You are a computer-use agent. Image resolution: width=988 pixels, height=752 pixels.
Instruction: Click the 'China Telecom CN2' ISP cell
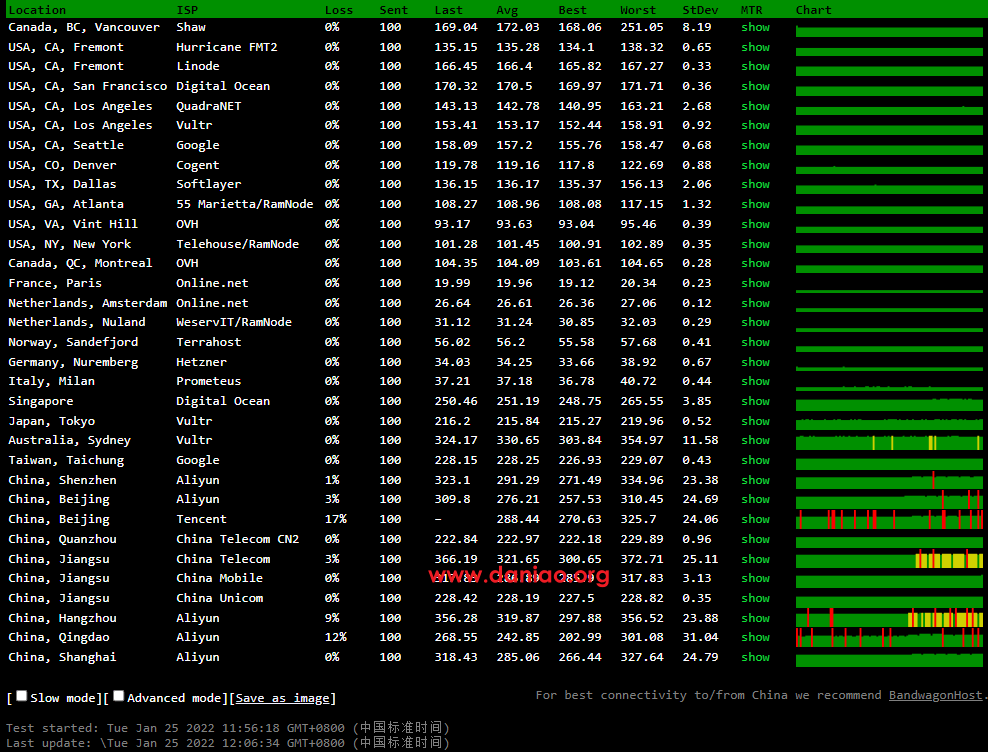click(238, 539)
